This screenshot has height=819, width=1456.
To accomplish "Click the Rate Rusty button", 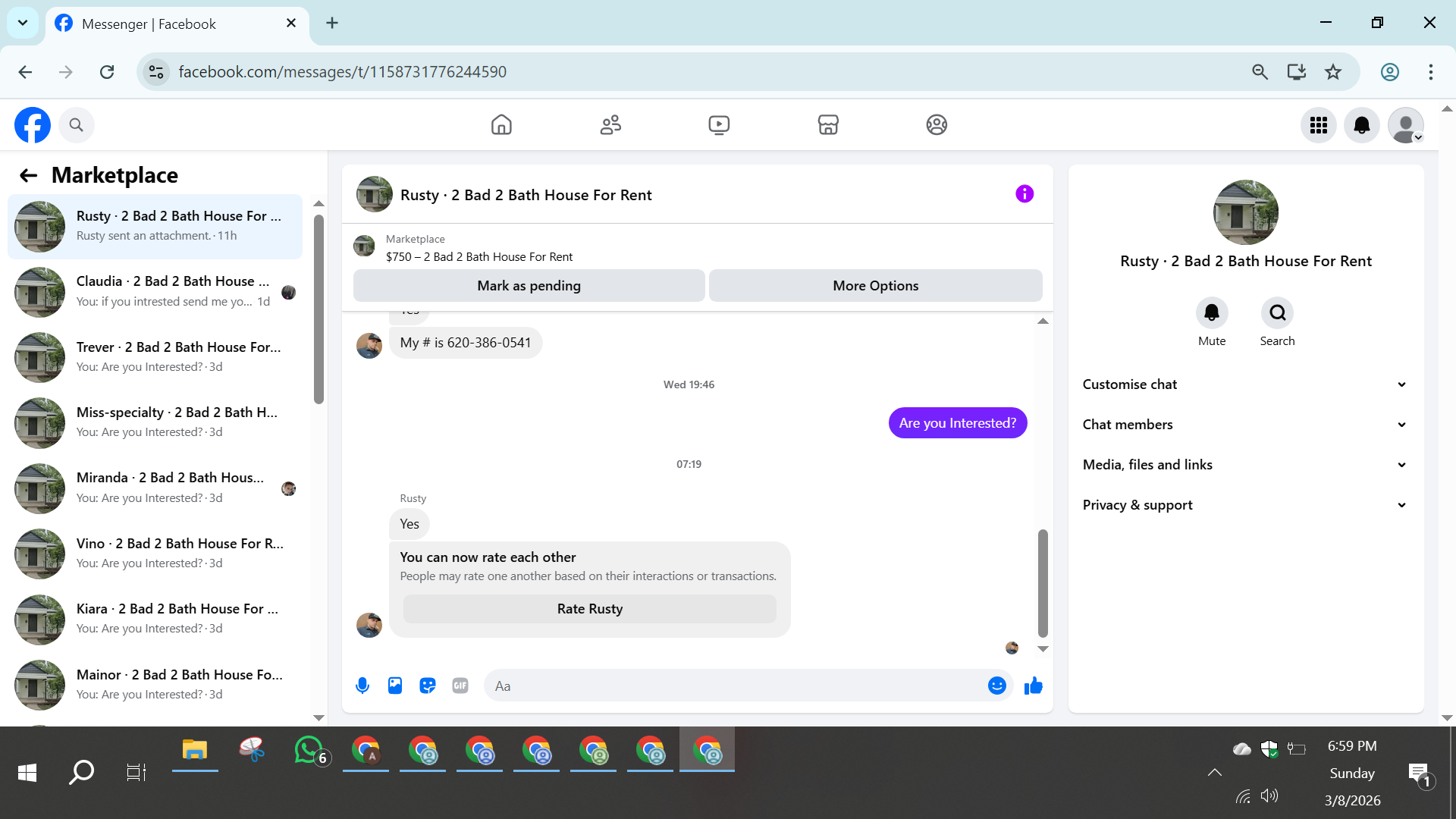I will [x=589, y=609].
